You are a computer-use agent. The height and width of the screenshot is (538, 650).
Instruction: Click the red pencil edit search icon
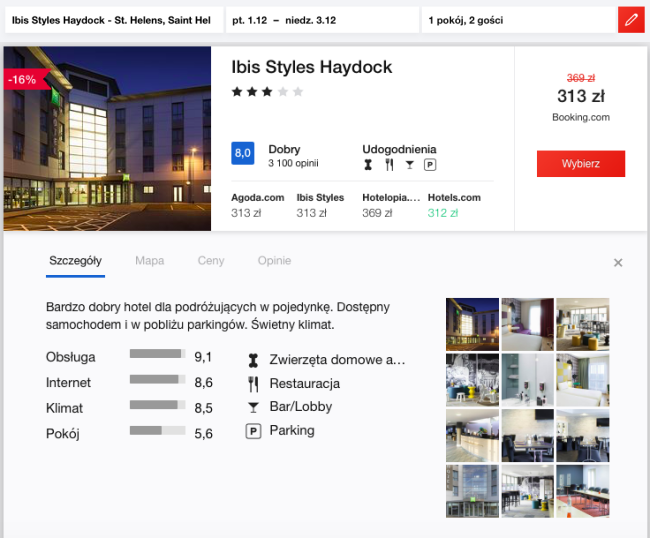[630, 20]
